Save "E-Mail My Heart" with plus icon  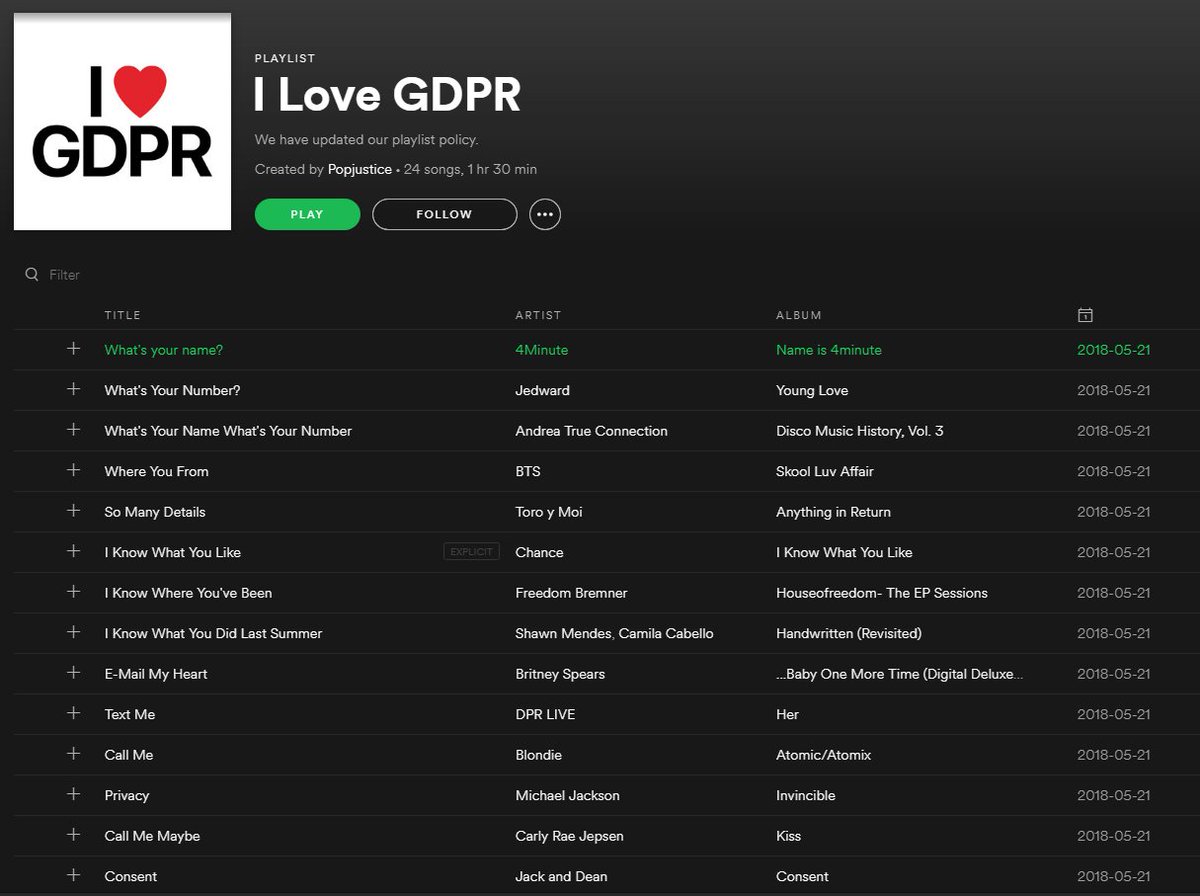click(73, 673)
